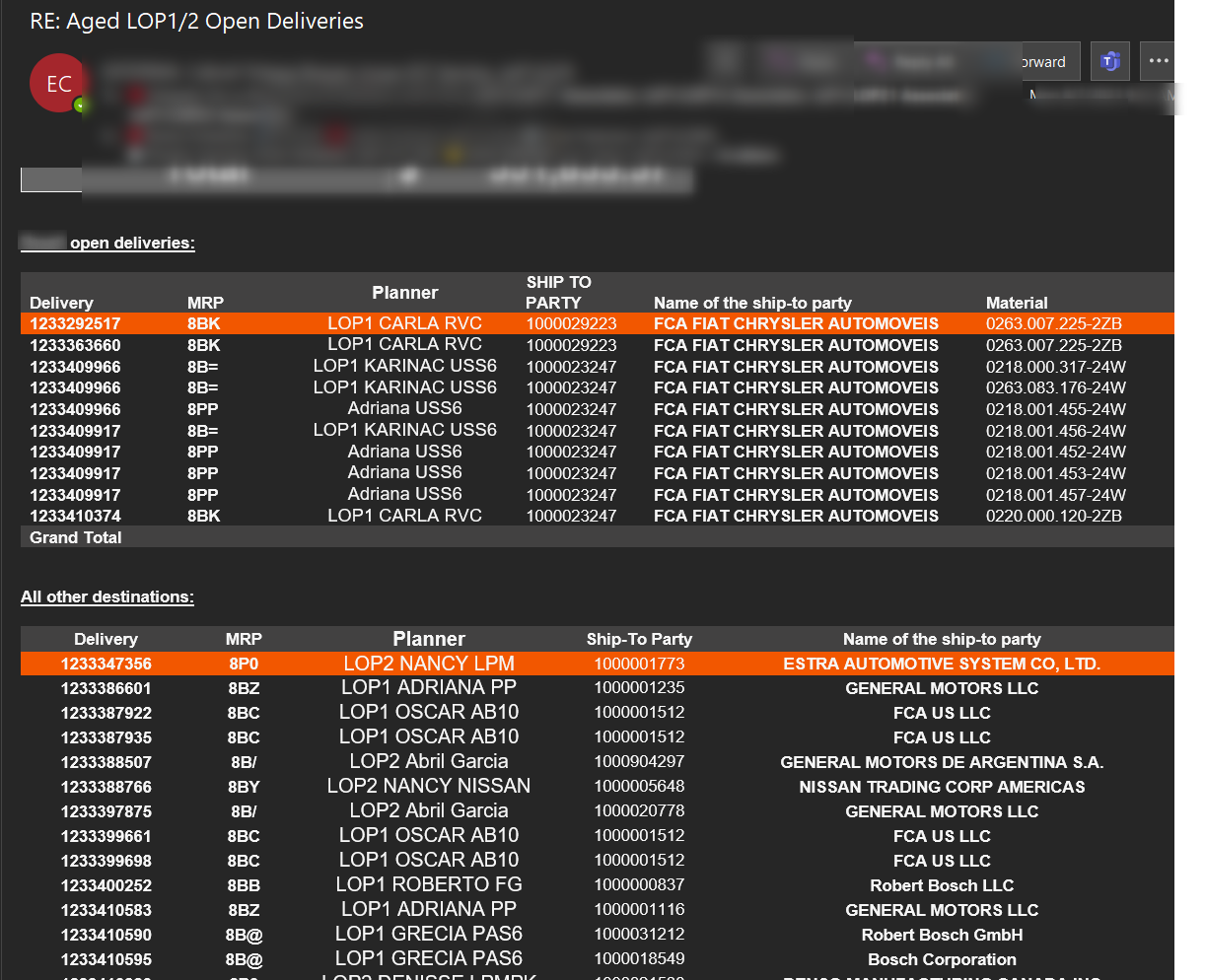The image size is (1205, 980).
Task: Click MRP code 8BY
Action: (x=244, y=787)
